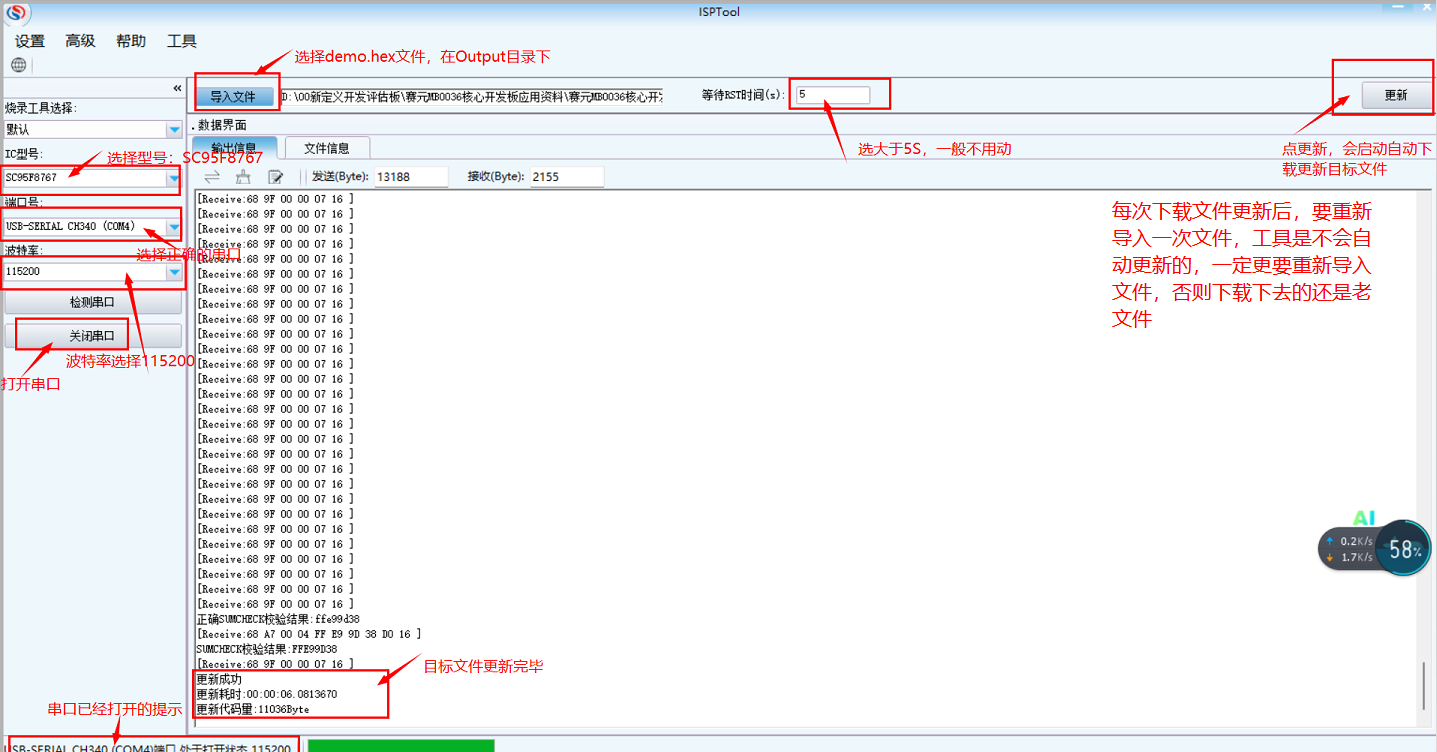Click the 发送(Byte) value field 13188

click(x=411, y=177)
